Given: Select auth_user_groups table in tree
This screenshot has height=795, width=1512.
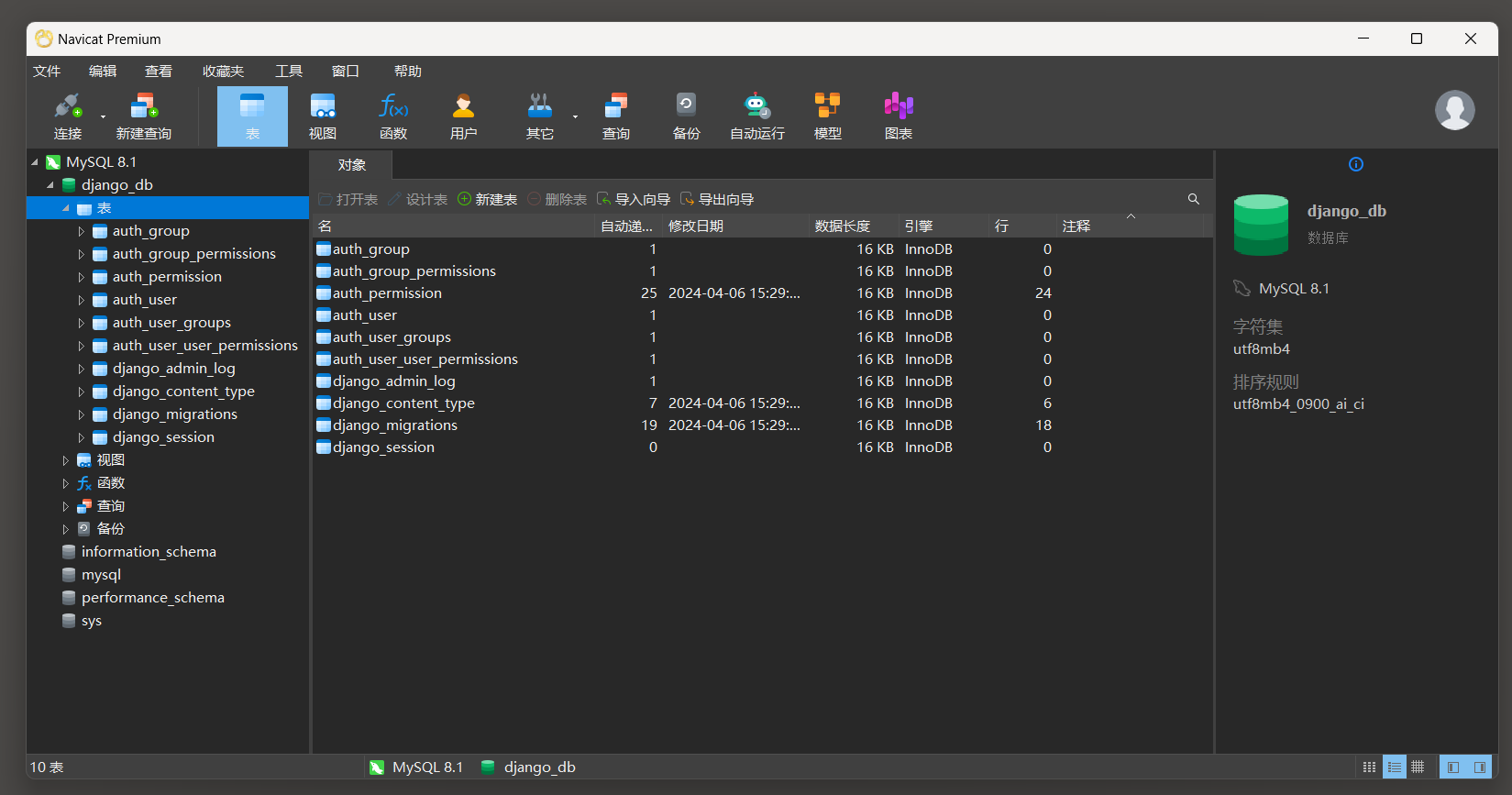Looking at the screenshot, I should pyautogui.click(x=171, y=323).
